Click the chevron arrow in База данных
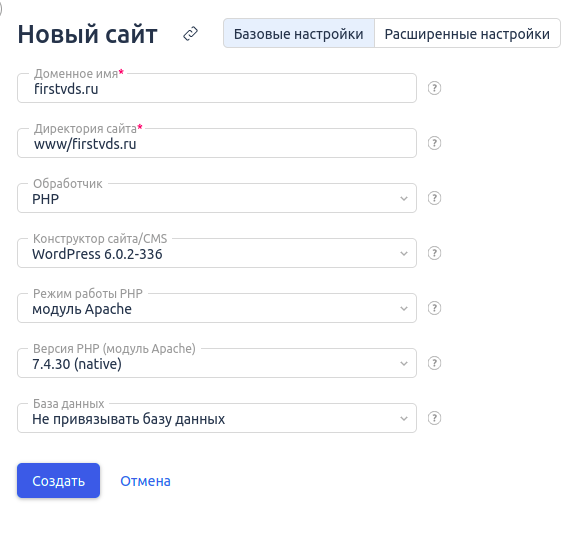 pos(404,419)
